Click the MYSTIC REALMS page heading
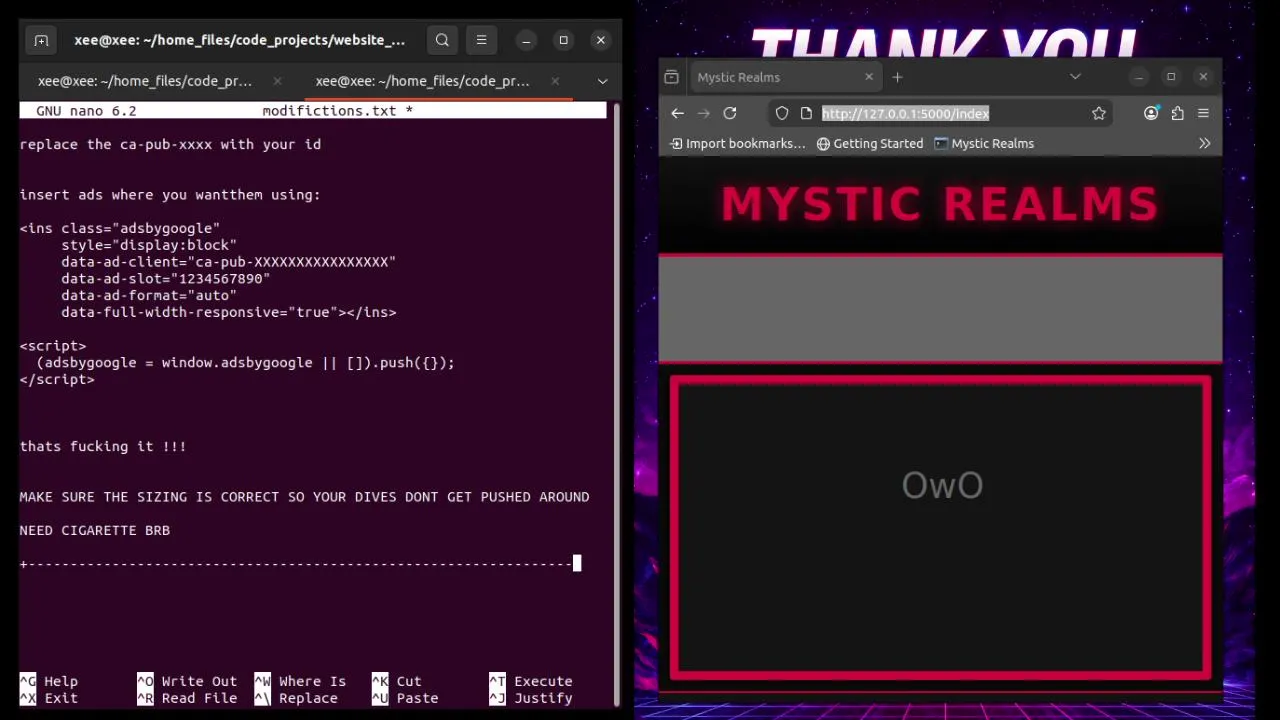 pyautogui.click(x=940, y=204)
